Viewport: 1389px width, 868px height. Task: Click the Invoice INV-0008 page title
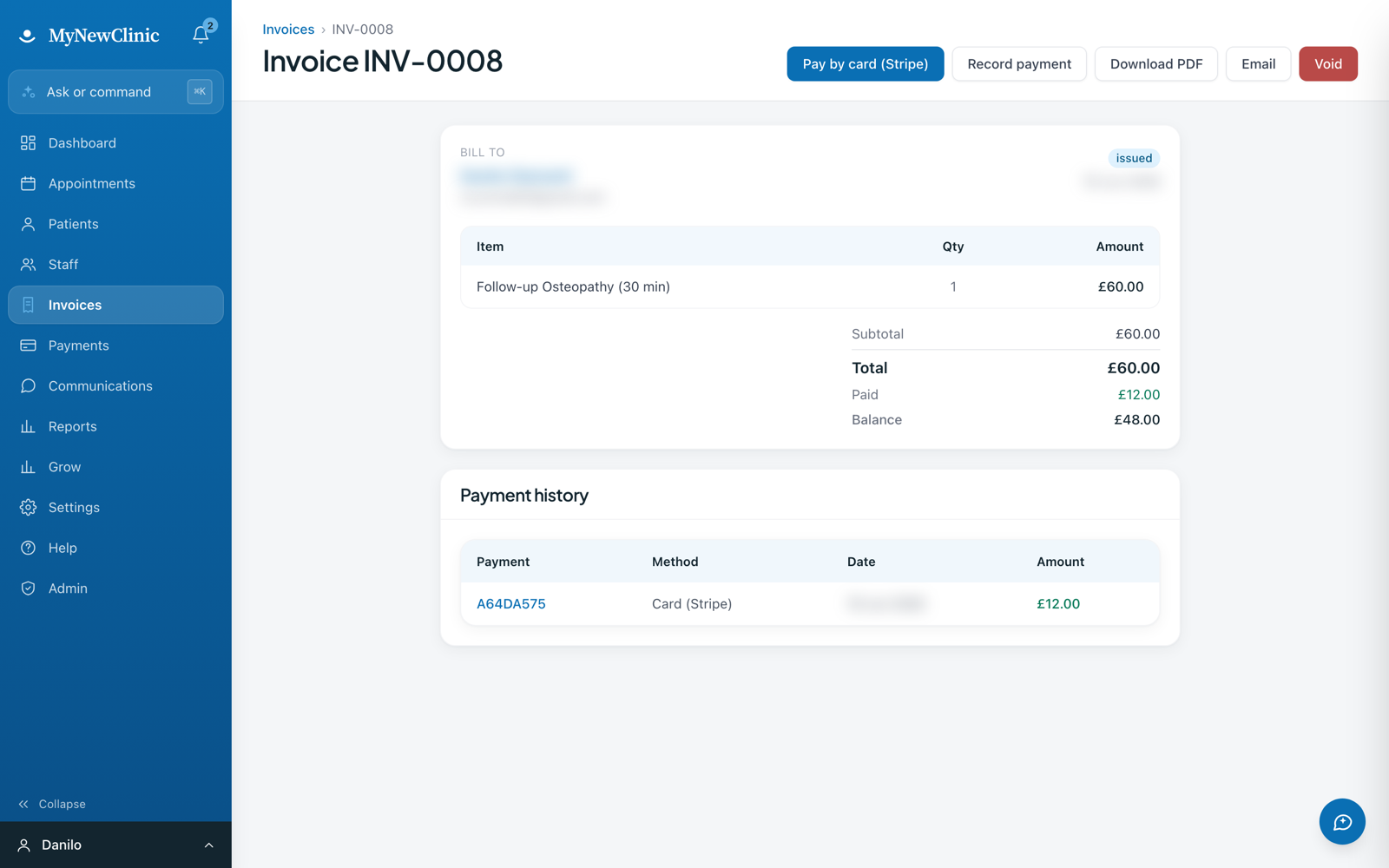coord(383,61)
